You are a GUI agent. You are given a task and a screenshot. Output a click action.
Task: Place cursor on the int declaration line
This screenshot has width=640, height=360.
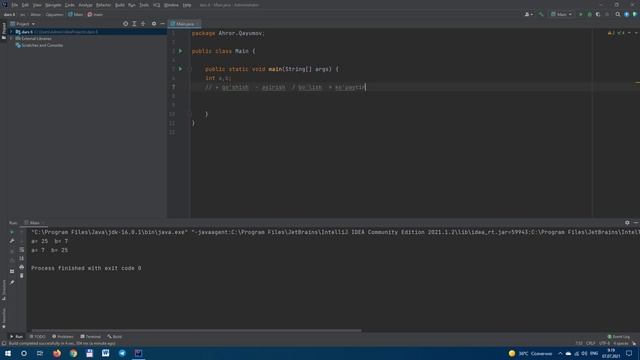pos(218,78)
